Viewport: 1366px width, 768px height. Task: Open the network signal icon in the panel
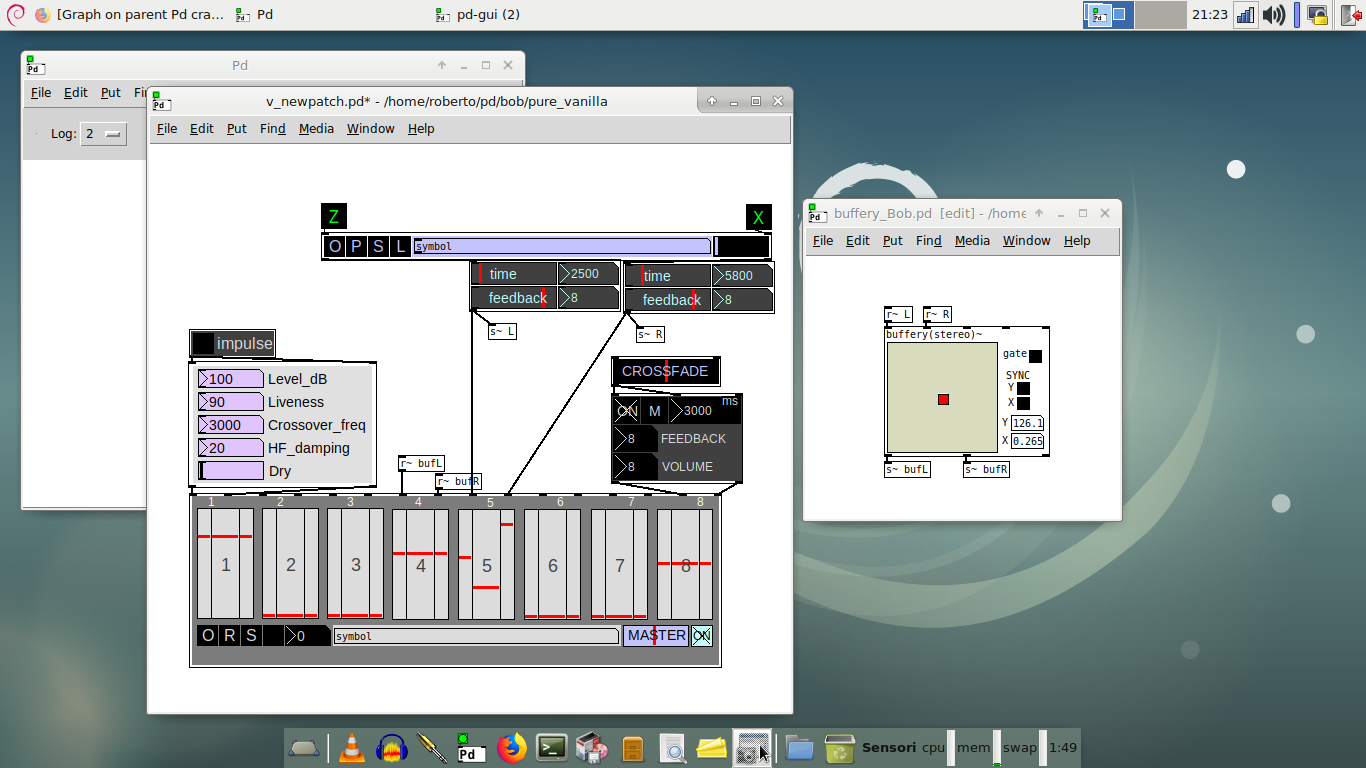(1246, 15)
